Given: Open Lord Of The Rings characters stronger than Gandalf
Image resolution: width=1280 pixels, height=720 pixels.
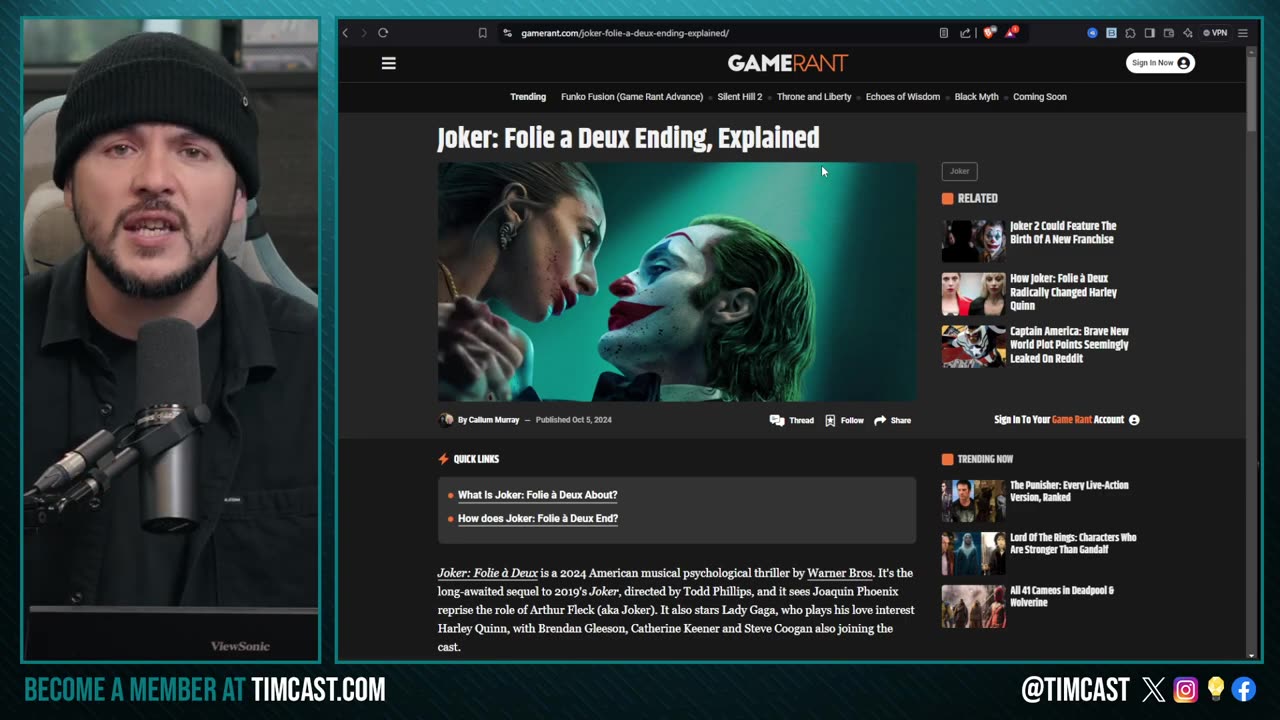Looking at the screenshot, I should tap(1073, 544).
